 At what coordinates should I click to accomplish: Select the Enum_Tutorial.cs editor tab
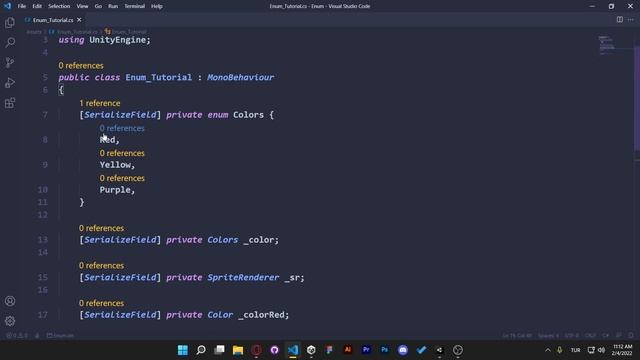53,20
